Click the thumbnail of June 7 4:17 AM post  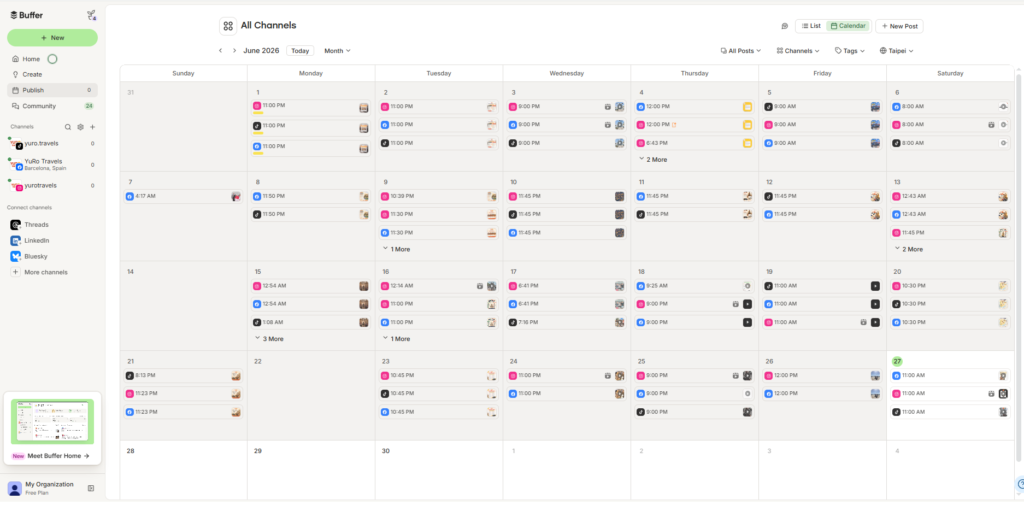point(236,196)
